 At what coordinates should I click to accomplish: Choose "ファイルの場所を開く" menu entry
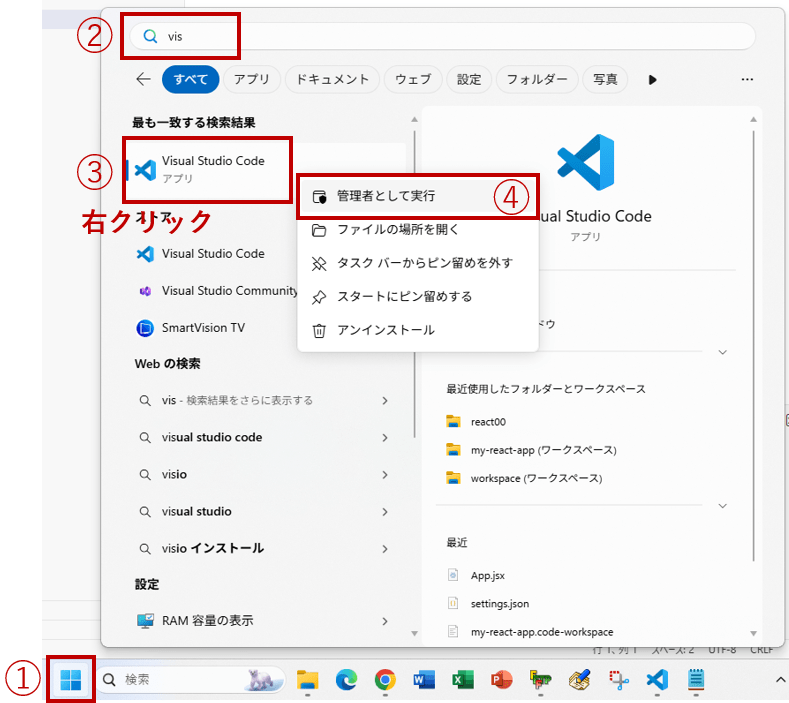pos(398,229)
